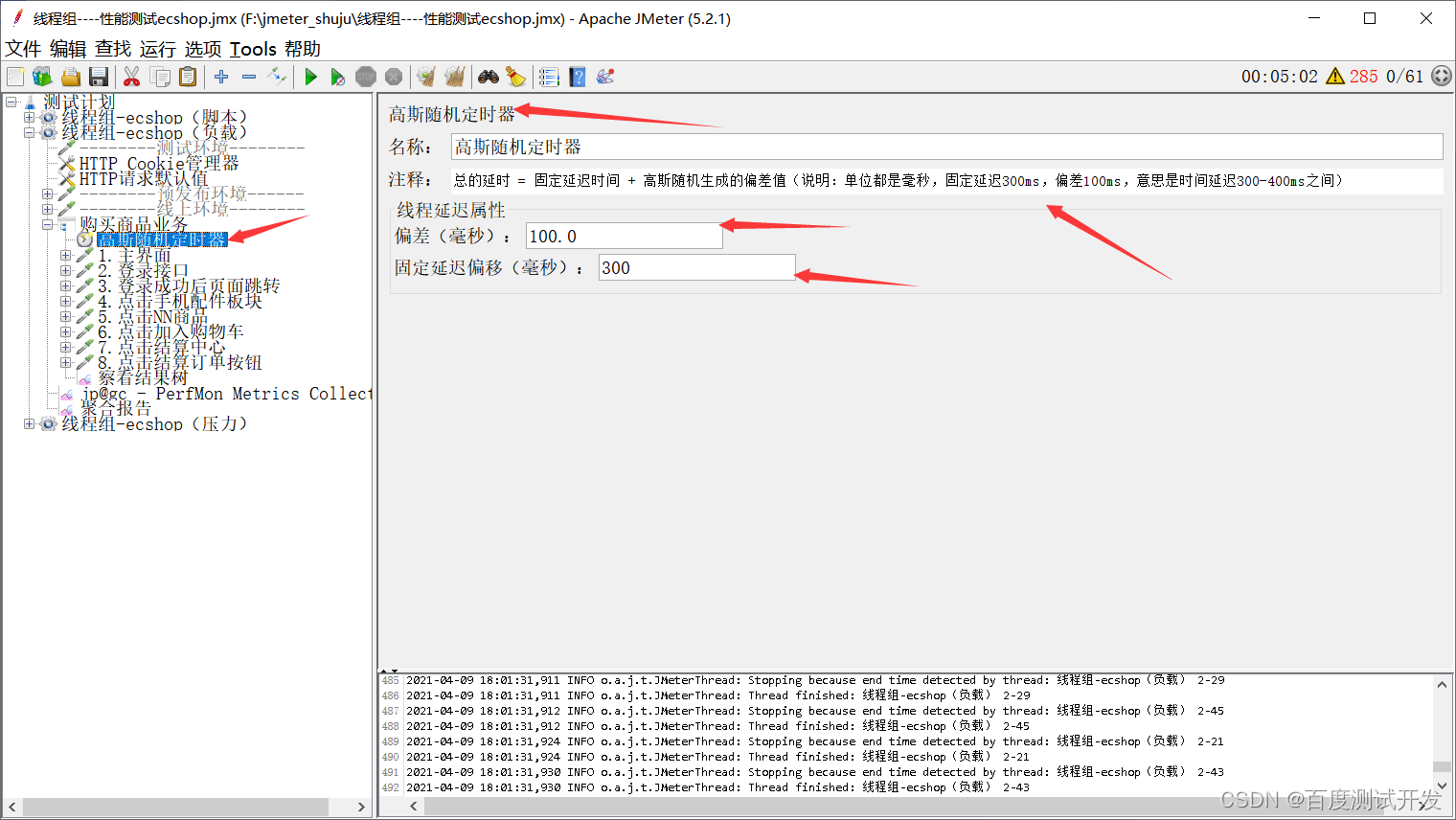Open Search with the binoculars icon

tap(489, 77)
